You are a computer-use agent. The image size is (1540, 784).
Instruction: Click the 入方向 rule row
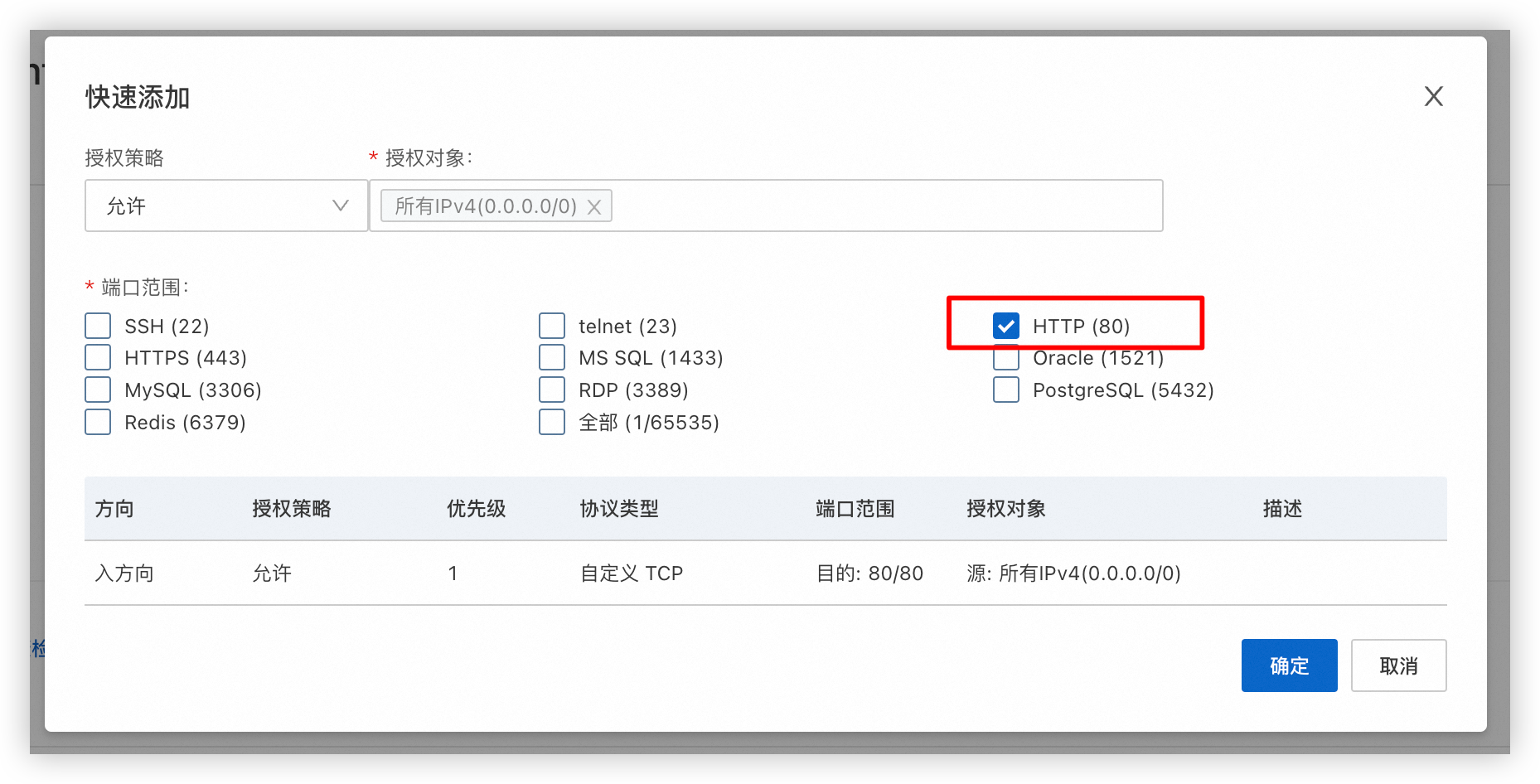point(765,573)
